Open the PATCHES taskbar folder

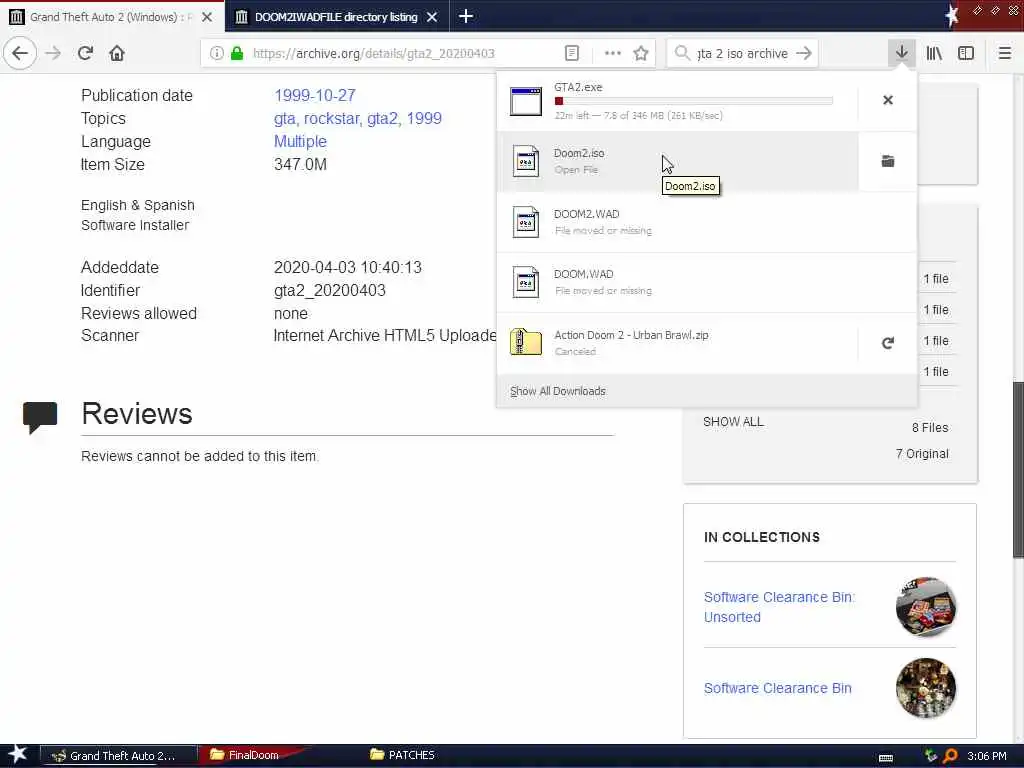tap(402, 756)
